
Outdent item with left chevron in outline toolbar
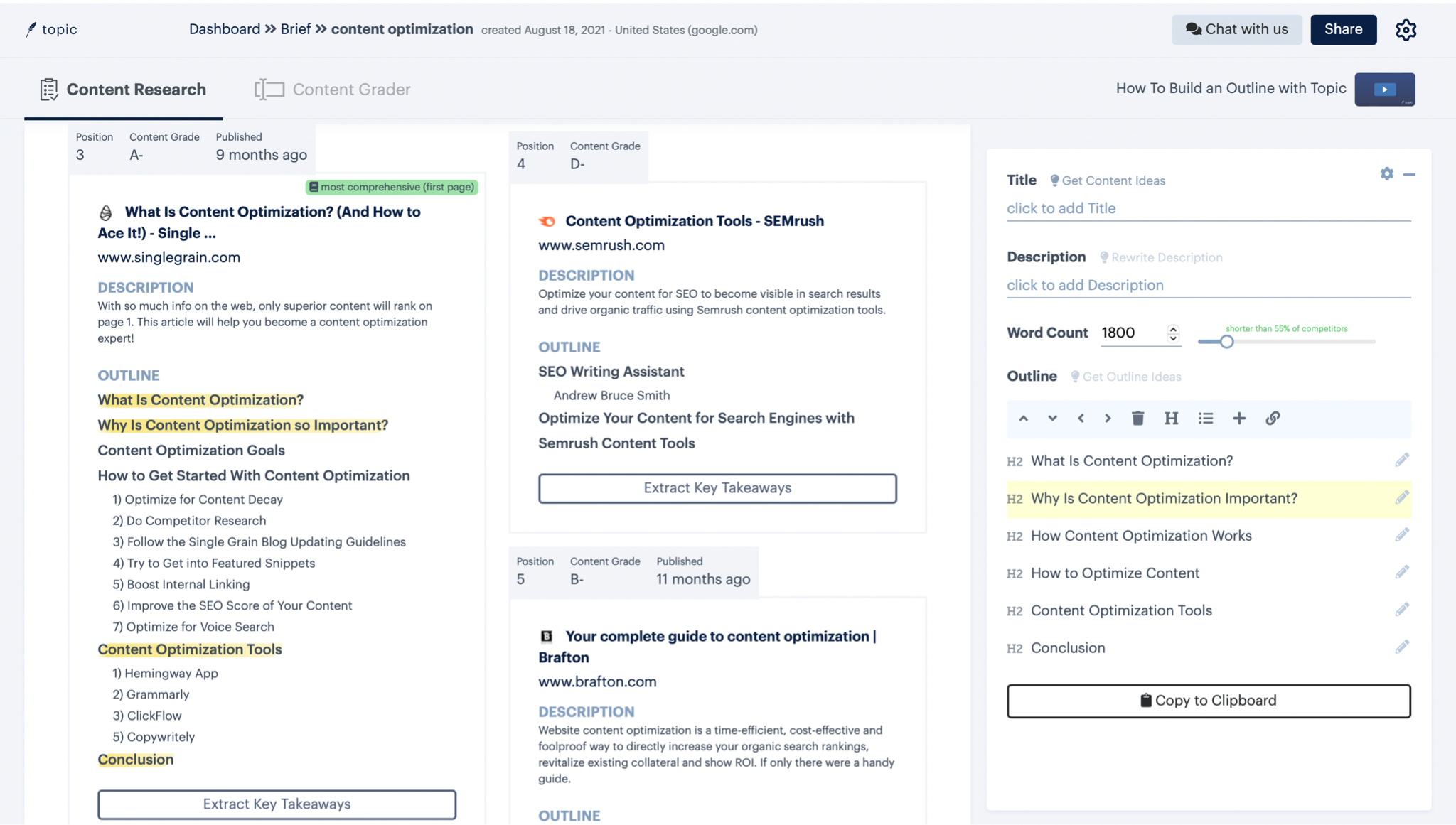tap(1081, 419)
